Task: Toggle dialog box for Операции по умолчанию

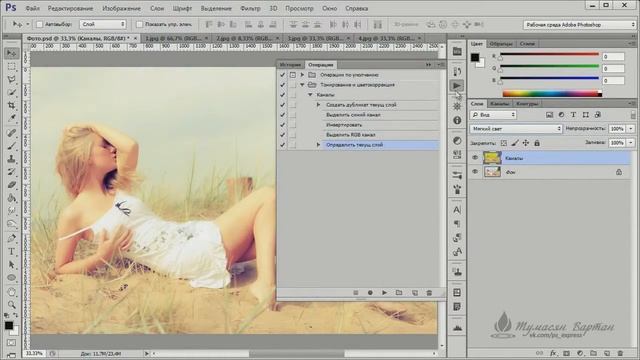Action: tap(293, 75)
